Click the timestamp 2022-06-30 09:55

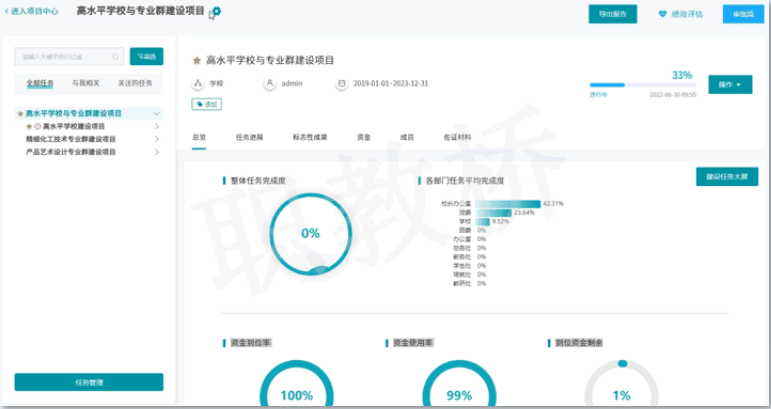point(673,94)
